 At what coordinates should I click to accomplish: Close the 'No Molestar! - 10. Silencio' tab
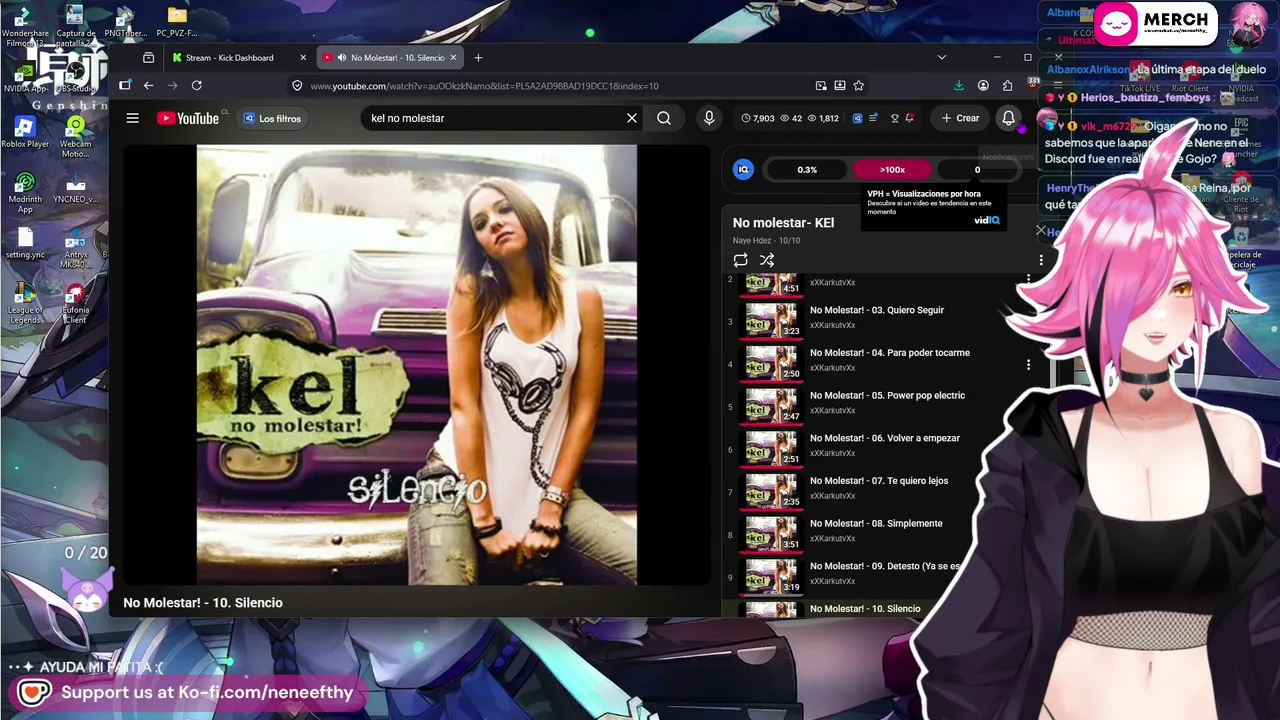pyautogui.click(x=453, y=58)
